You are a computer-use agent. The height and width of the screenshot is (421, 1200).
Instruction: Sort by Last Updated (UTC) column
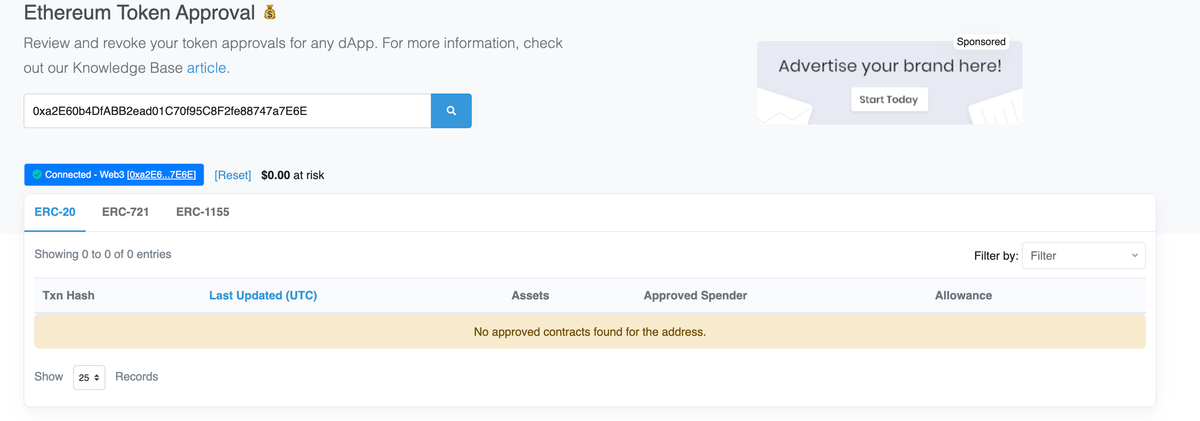coord(263,296)
